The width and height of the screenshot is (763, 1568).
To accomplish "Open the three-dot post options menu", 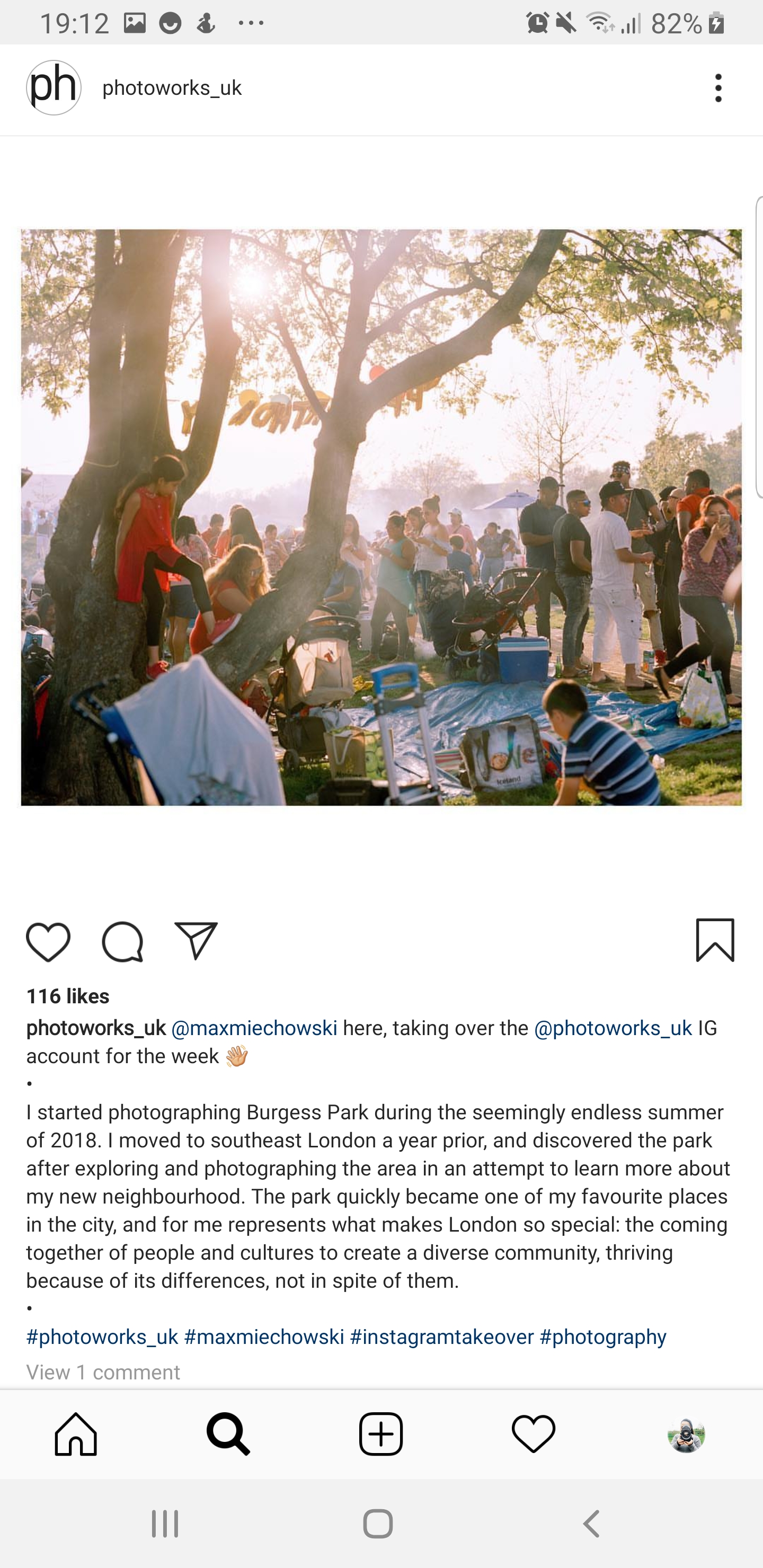I will [718, 88].
